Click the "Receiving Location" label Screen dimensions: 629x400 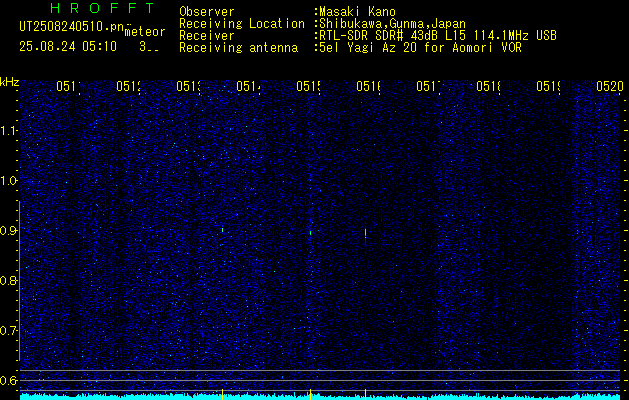click(x=242, y=24)
